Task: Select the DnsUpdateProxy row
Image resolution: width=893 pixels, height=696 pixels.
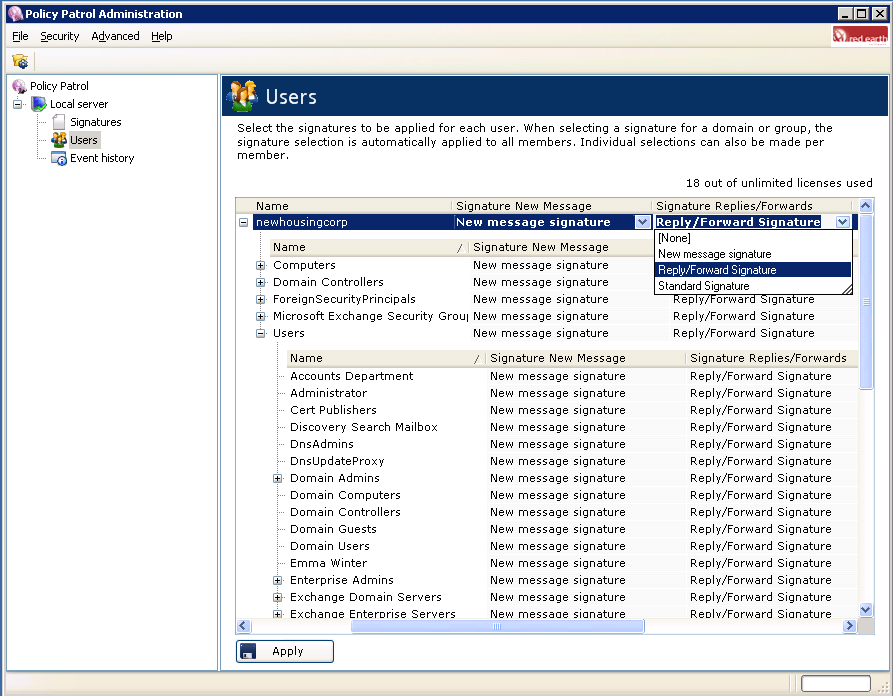Action: [572, 461]
